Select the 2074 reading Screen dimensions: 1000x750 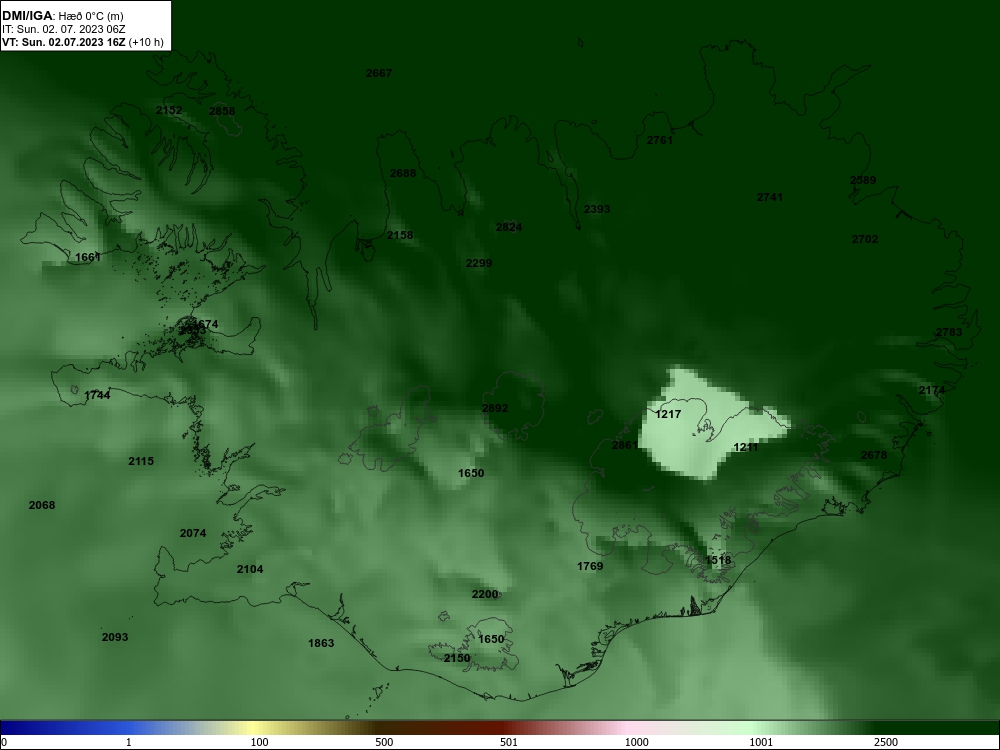click(193, 533)
